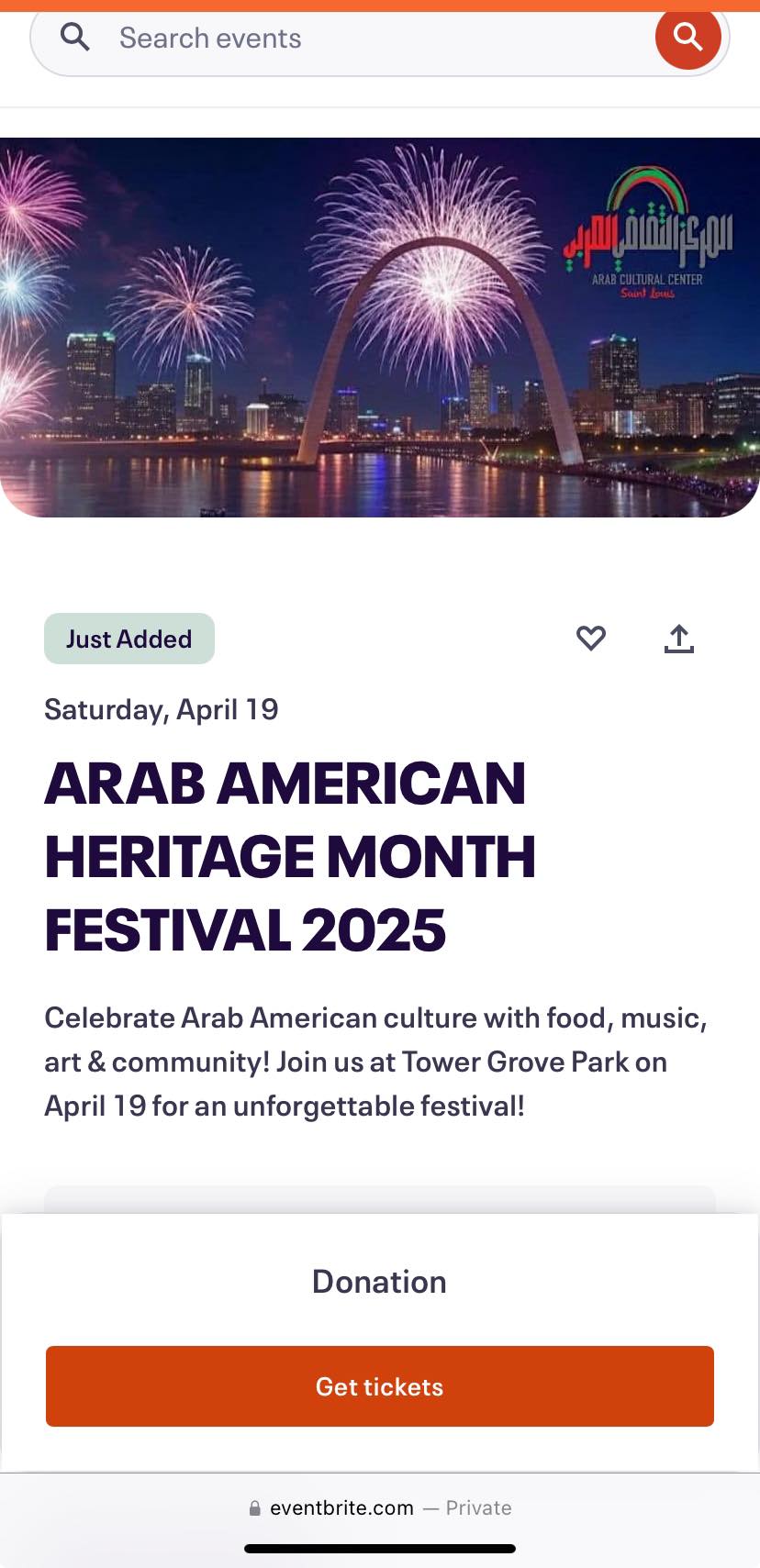Focus the Search events field
760x1568 pixels.
367,39
